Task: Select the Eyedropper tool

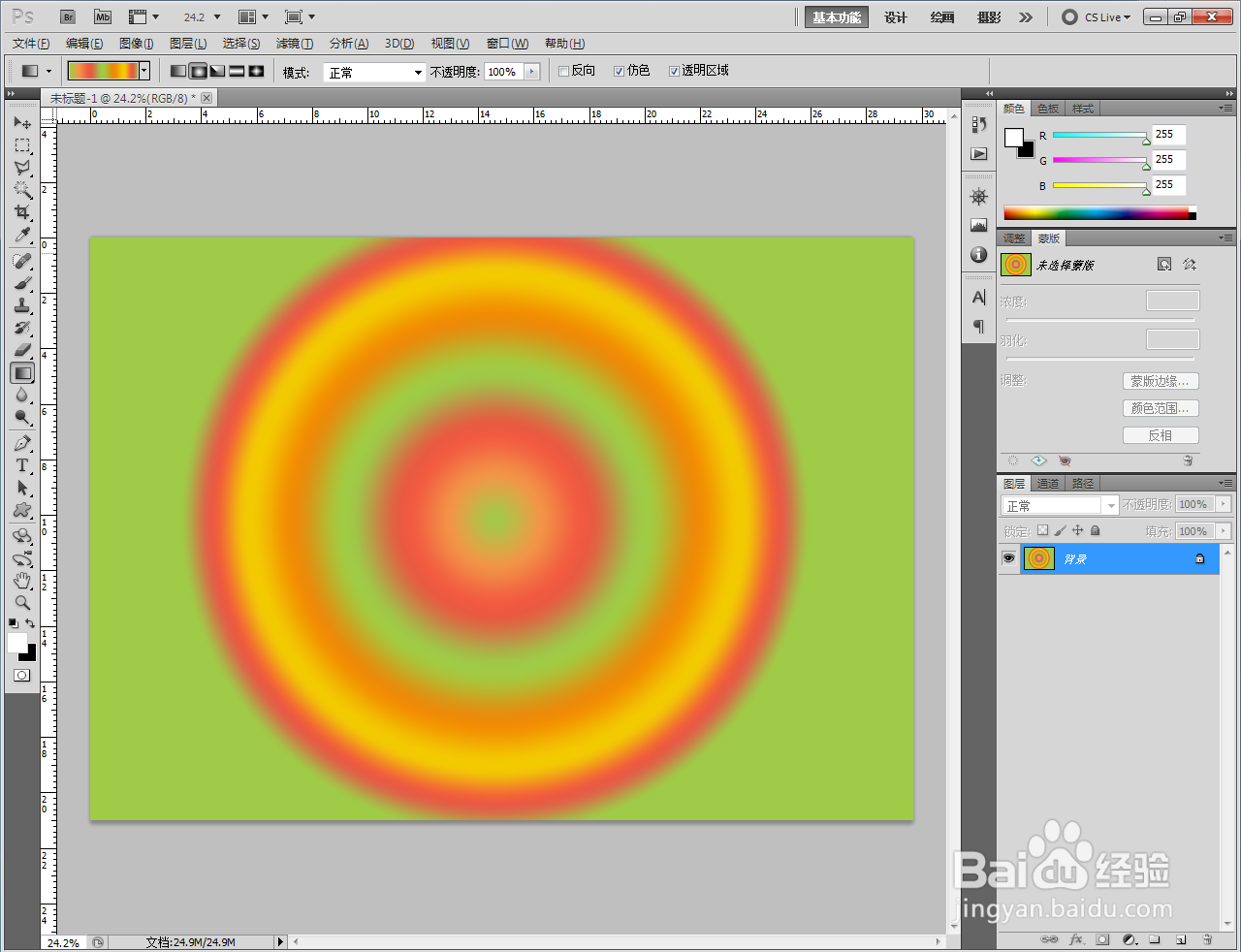Action: pyautogui.click(x=22, y=235)
